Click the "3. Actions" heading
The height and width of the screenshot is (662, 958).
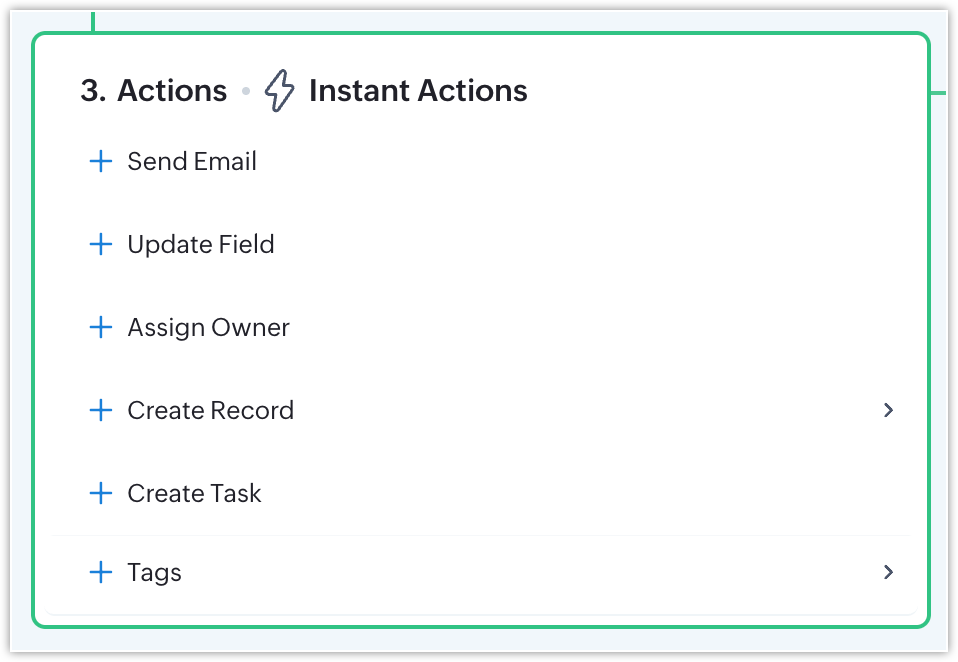(x=154, y=92)
